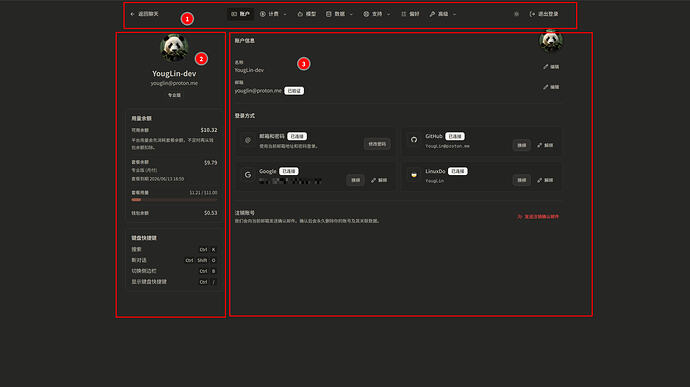Viewport: 690px width, 387px height.
Task: Click the connect button in the LinuxDo card
Action: [521, 180]
